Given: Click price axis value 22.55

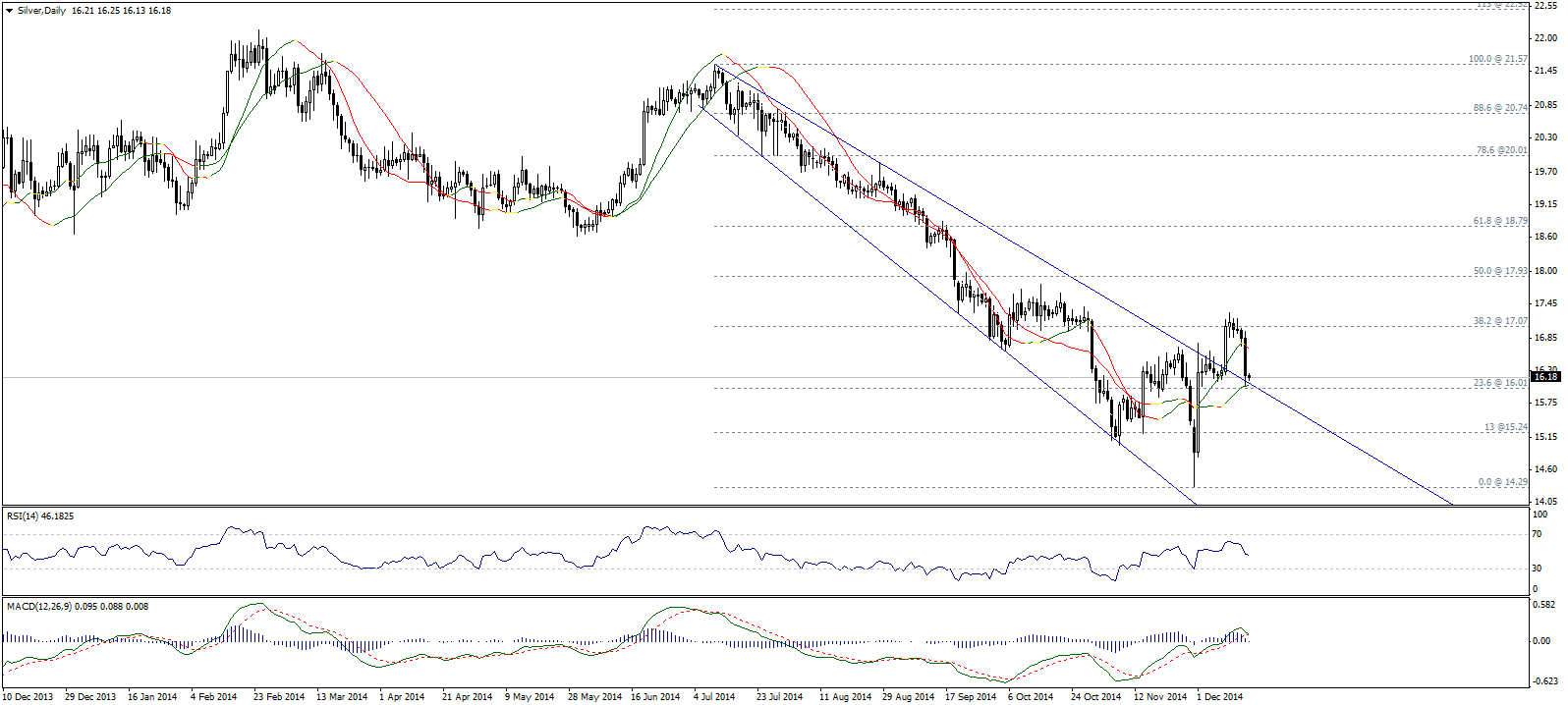Looking at the screenshot, I should pyautogui.click(x=1545, y=6).
